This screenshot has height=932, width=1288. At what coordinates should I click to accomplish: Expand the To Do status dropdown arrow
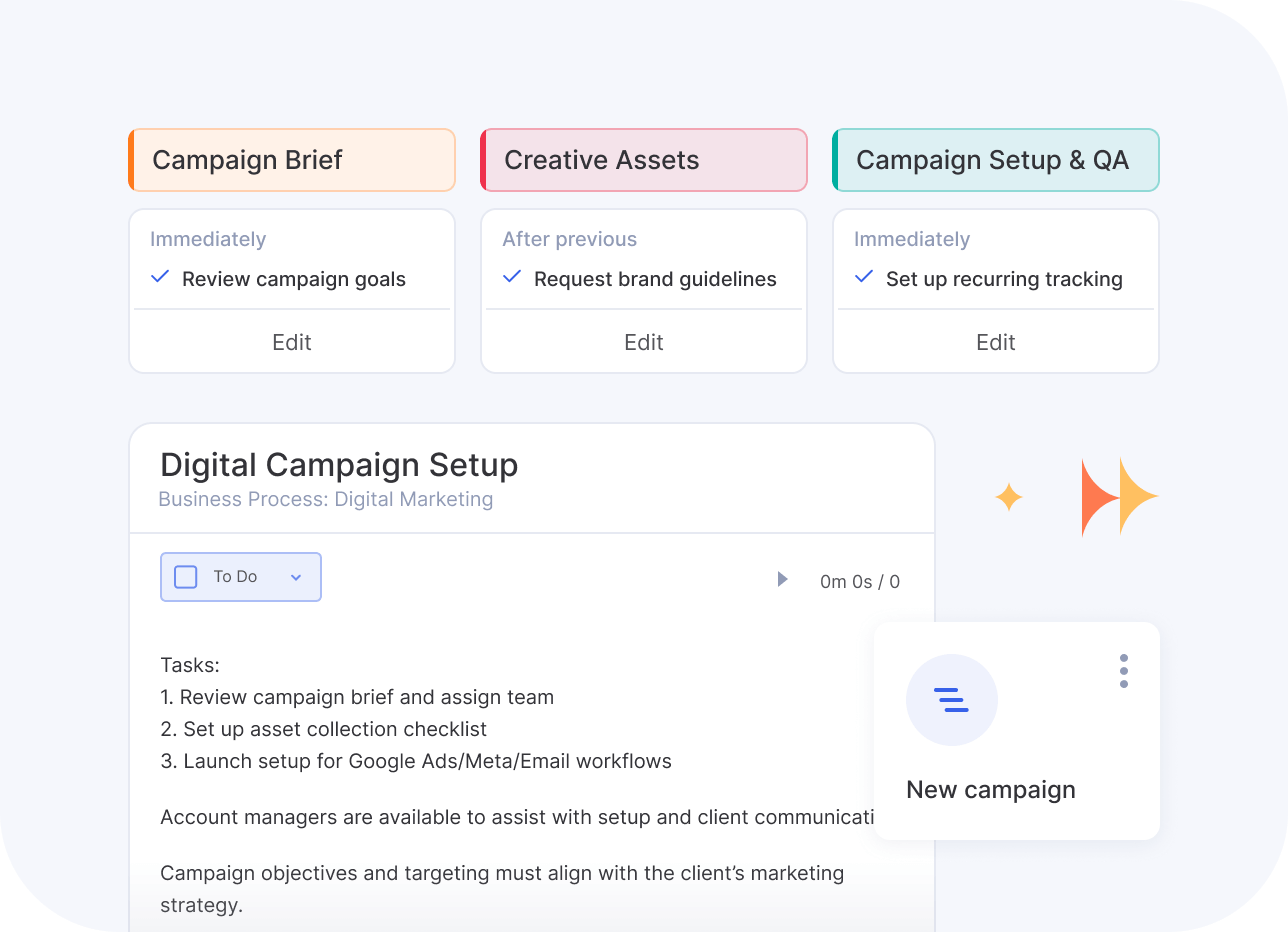[295, 577]
